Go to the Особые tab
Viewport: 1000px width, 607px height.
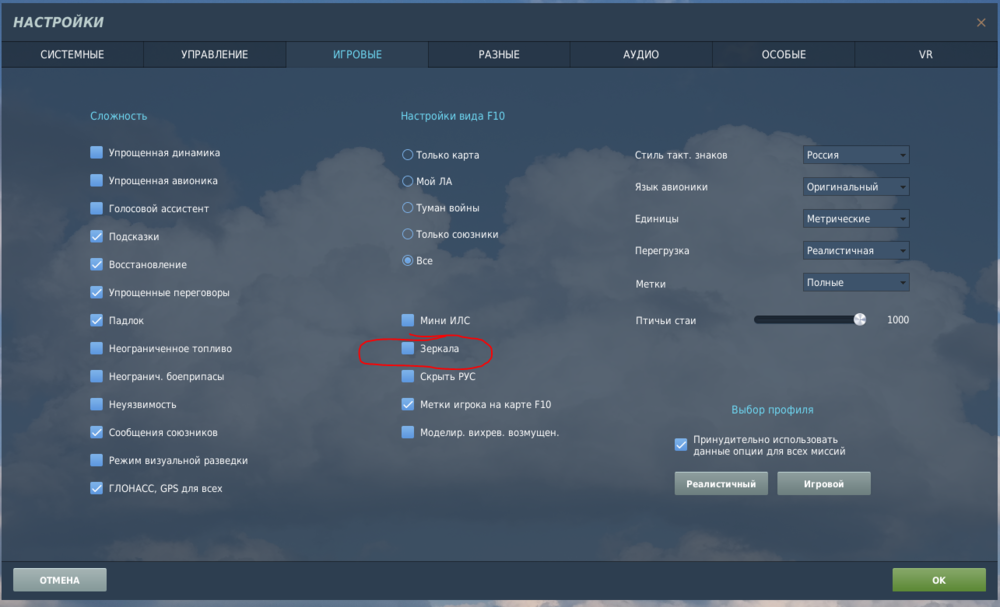coord(783,55)
